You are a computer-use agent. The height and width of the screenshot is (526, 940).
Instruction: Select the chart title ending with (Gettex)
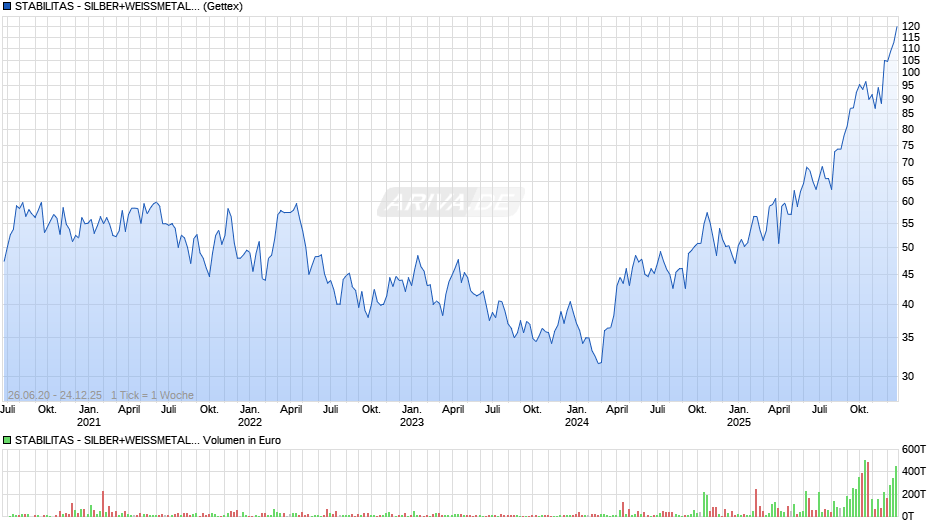(x=129, y=7)
